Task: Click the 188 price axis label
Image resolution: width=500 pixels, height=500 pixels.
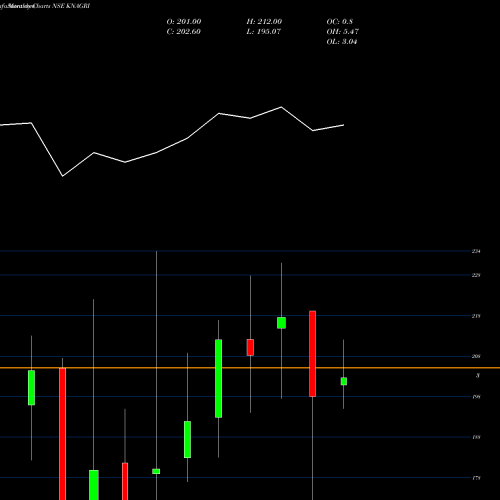Action: [x=476, y=437]
